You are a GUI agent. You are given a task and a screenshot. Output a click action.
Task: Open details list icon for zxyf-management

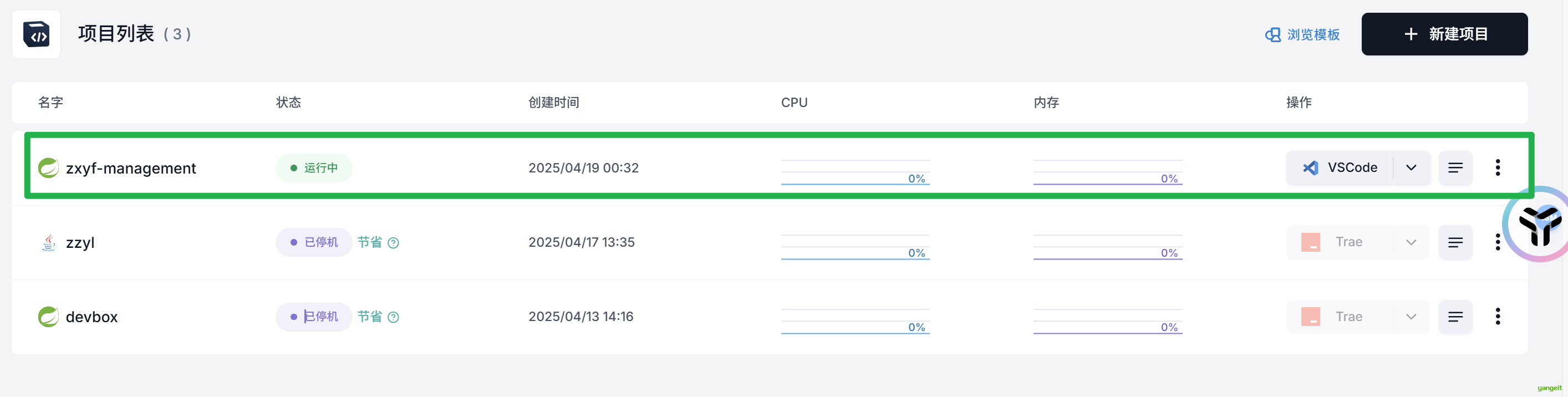pos(1455,167)
